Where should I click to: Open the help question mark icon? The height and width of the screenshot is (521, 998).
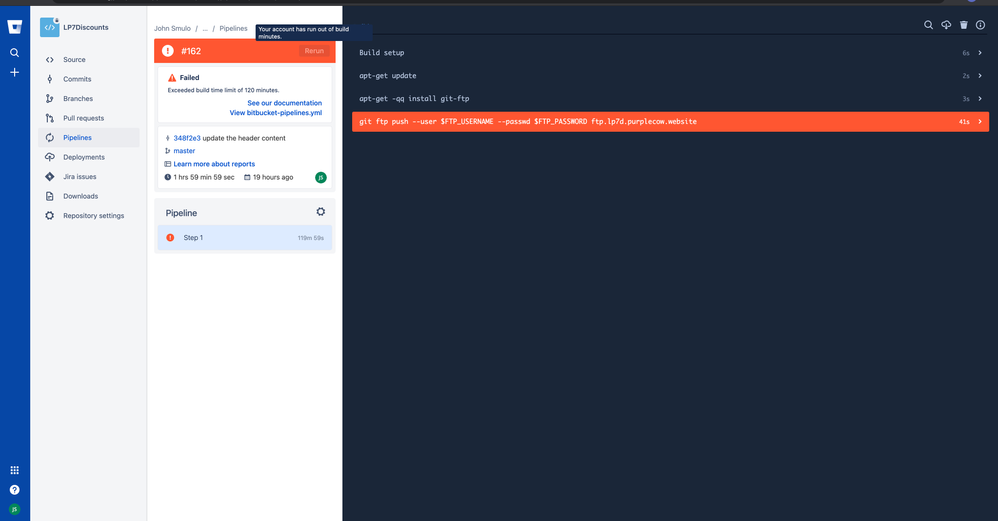click(15, 490)
